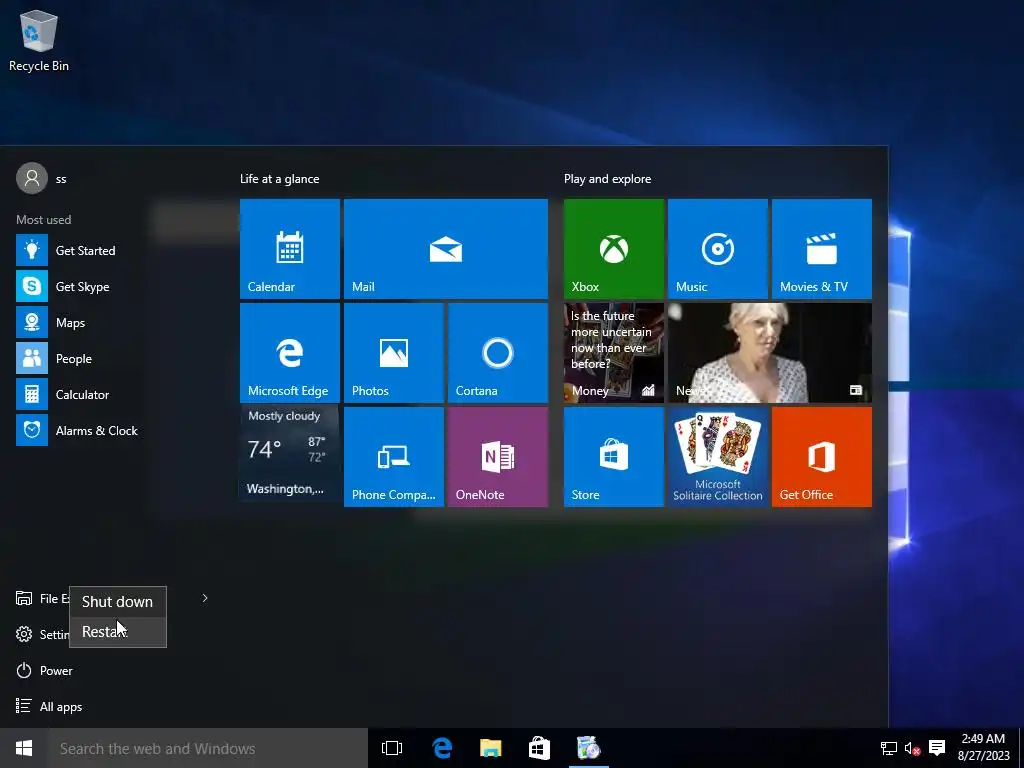Launch the Xbox tile

tap(613, 249)
